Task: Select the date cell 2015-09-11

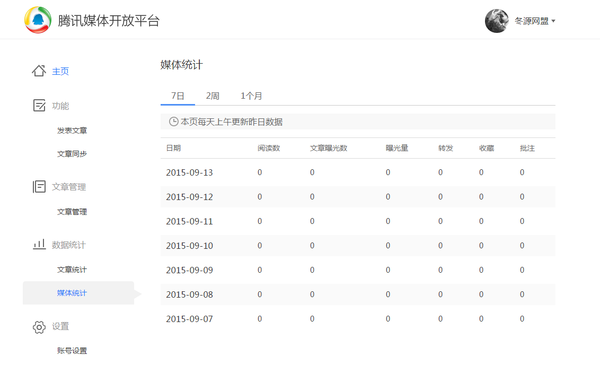Action: coord(189,222)
